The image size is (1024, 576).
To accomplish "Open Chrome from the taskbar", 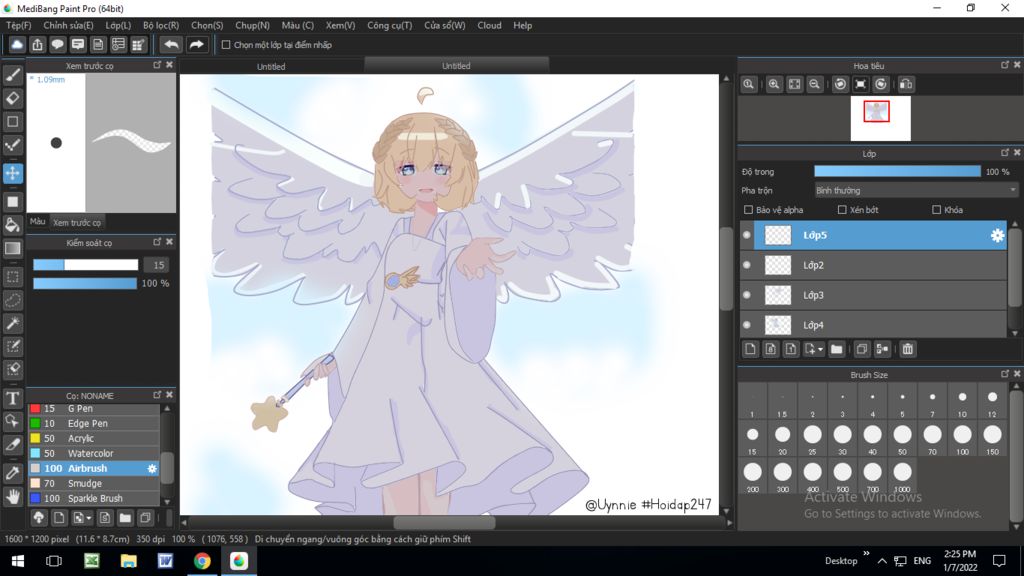I will 202,561.
